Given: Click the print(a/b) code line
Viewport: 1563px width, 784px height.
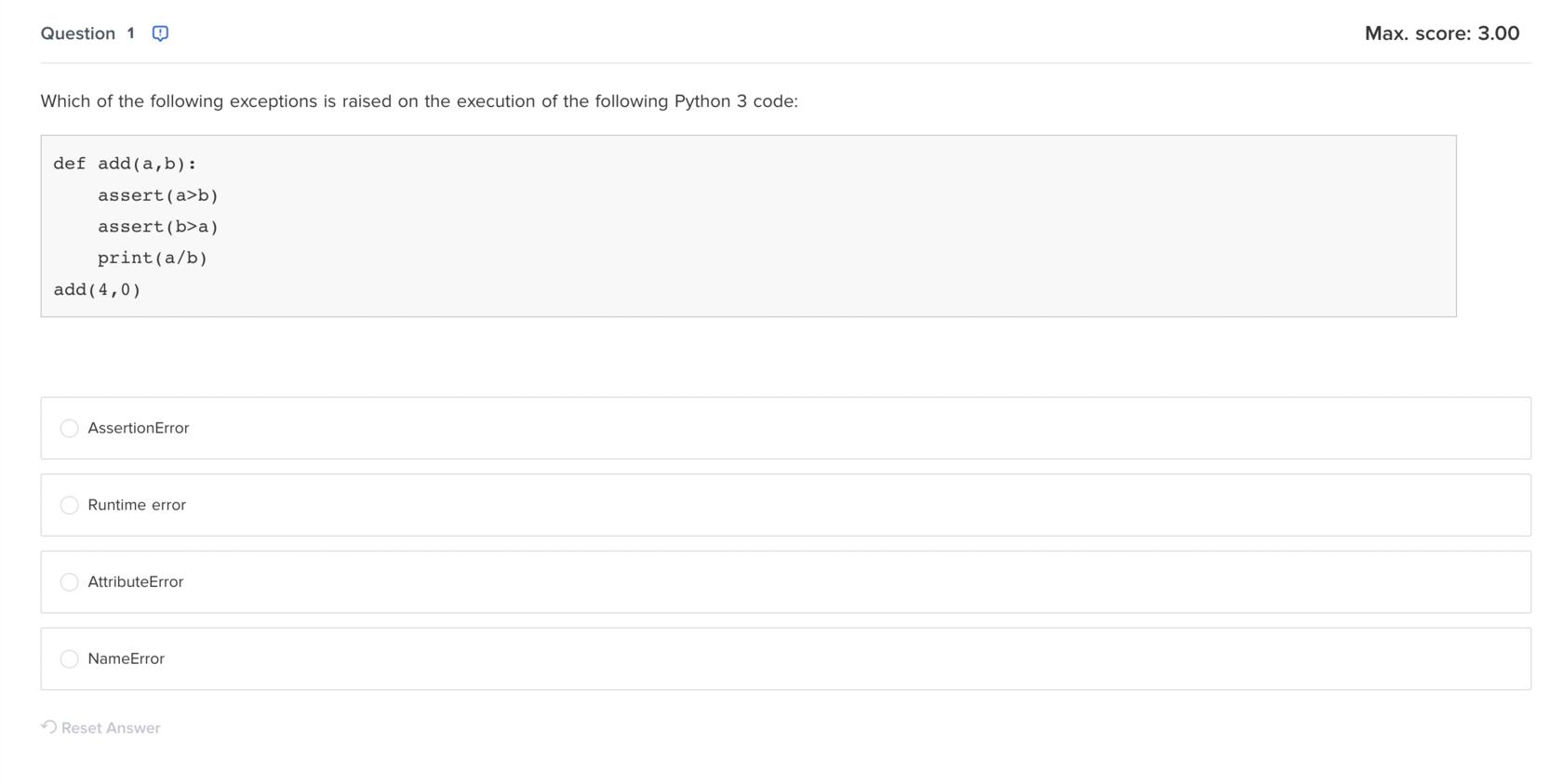Looking at the screenshot, I should coord(153,259).
